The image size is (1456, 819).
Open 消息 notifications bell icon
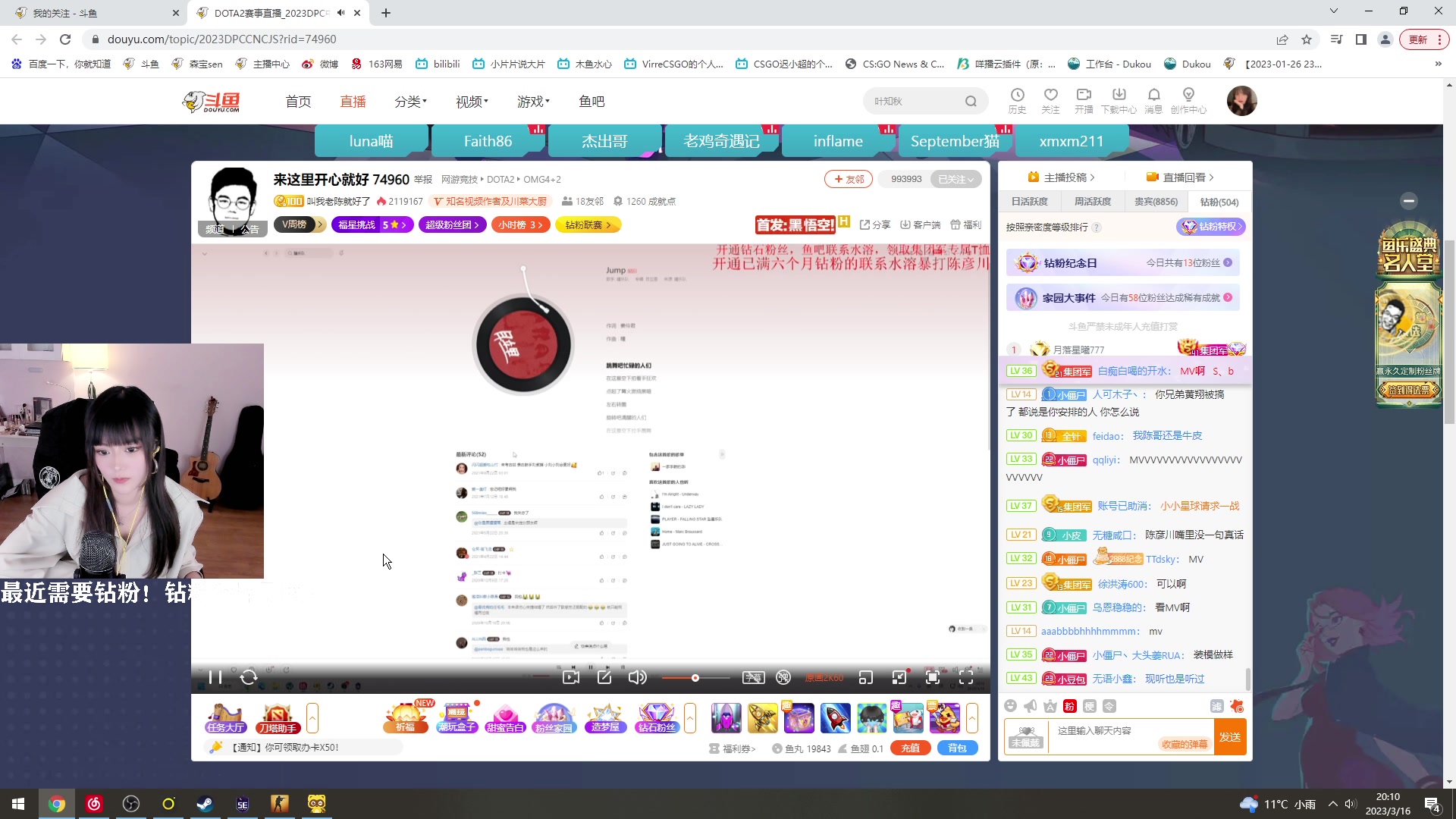point(1153,100)
